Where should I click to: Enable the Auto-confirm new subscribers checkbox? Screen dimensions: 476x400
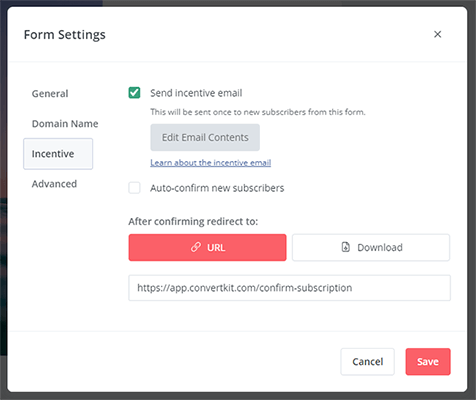coord(134,188)
